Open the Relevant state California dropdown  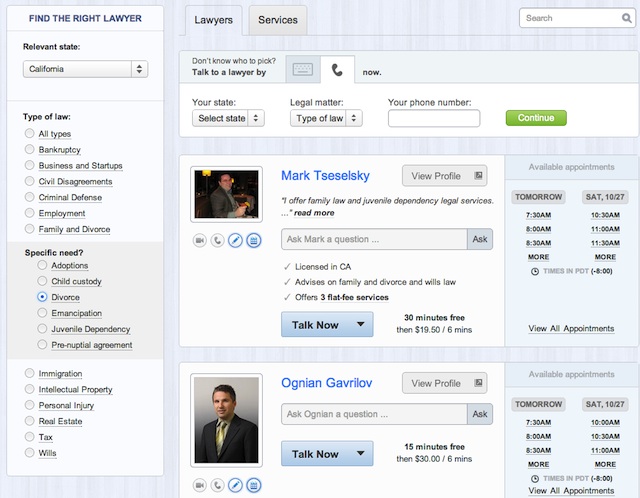pyautogui.click(x=85, y=69)
